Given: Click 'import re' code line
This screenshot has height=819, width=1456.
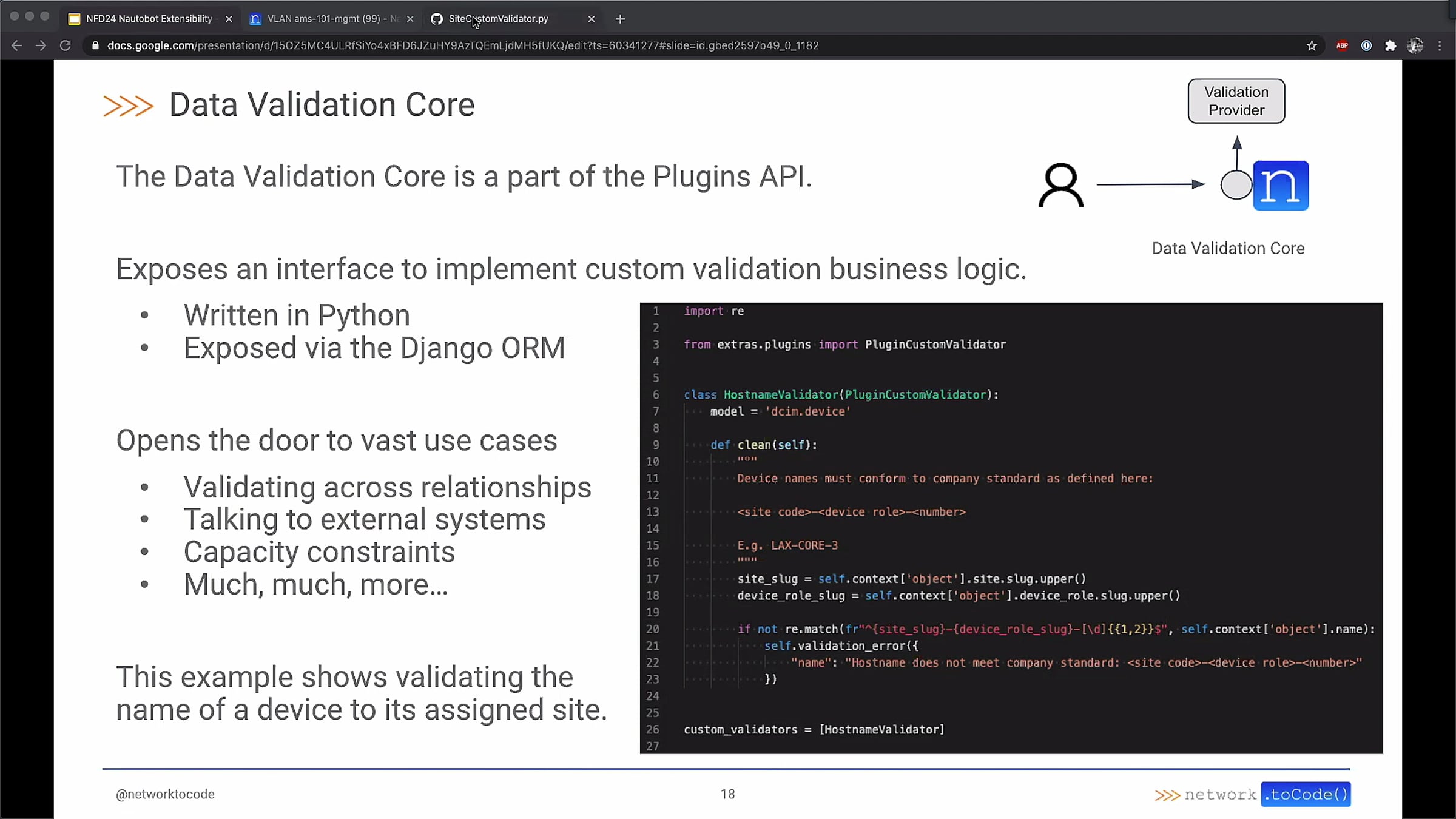Looking at the screenshot, I should click(714, 311).
